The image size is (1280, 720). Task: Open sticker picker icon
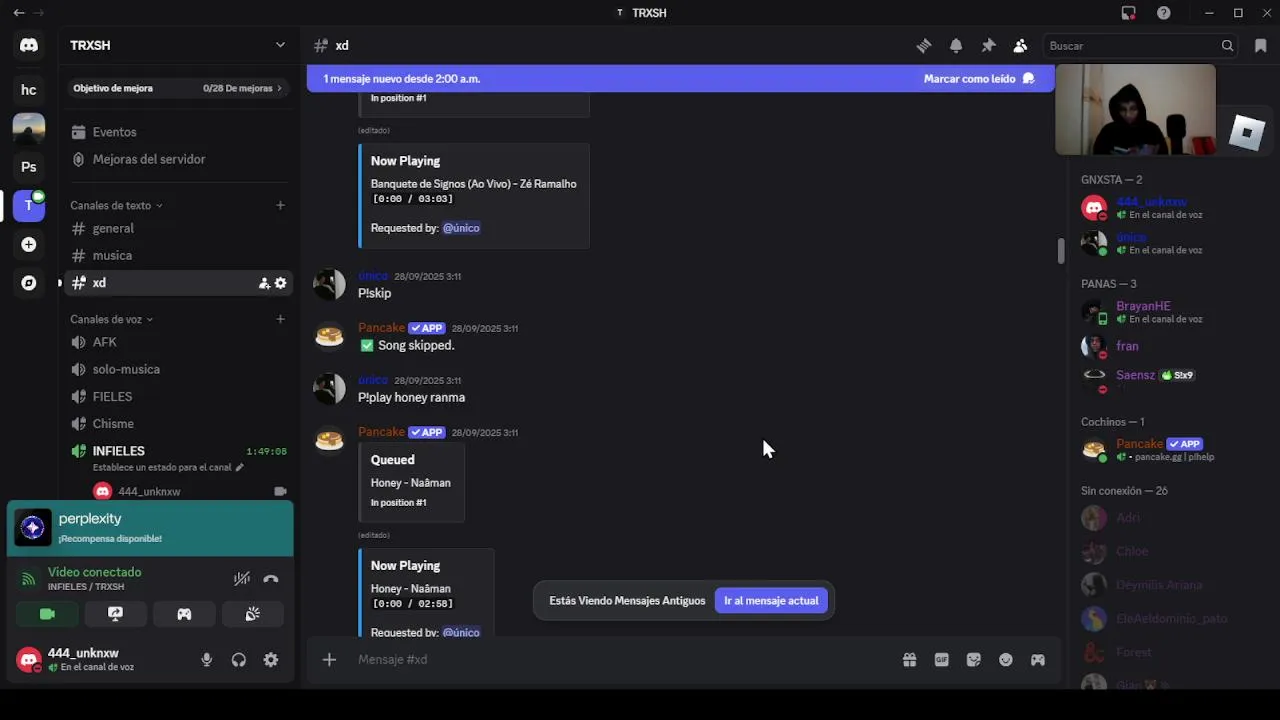pos(973,660)
